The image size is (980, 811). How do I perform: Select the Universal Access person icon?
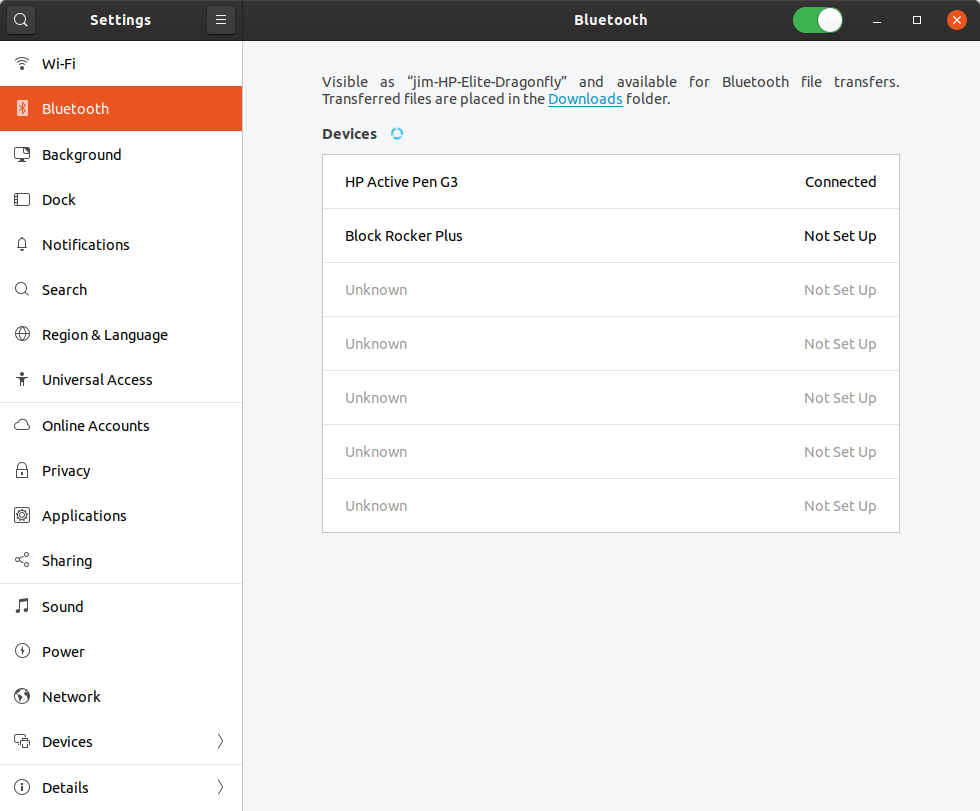click(x=22, y=380)
